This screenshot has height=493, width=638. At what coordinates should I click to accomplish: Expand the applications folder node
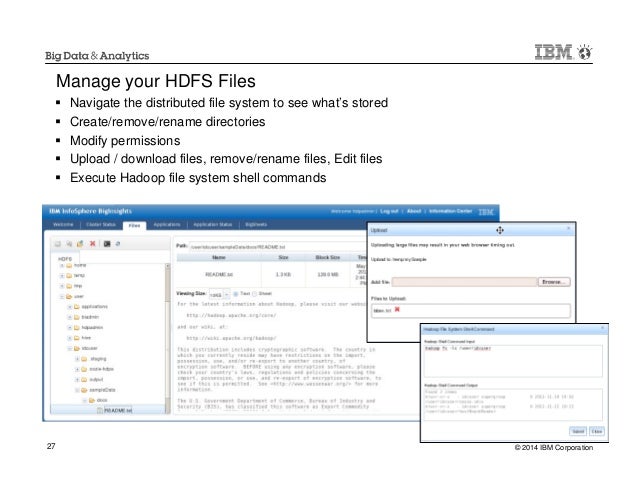coord(70,307)
